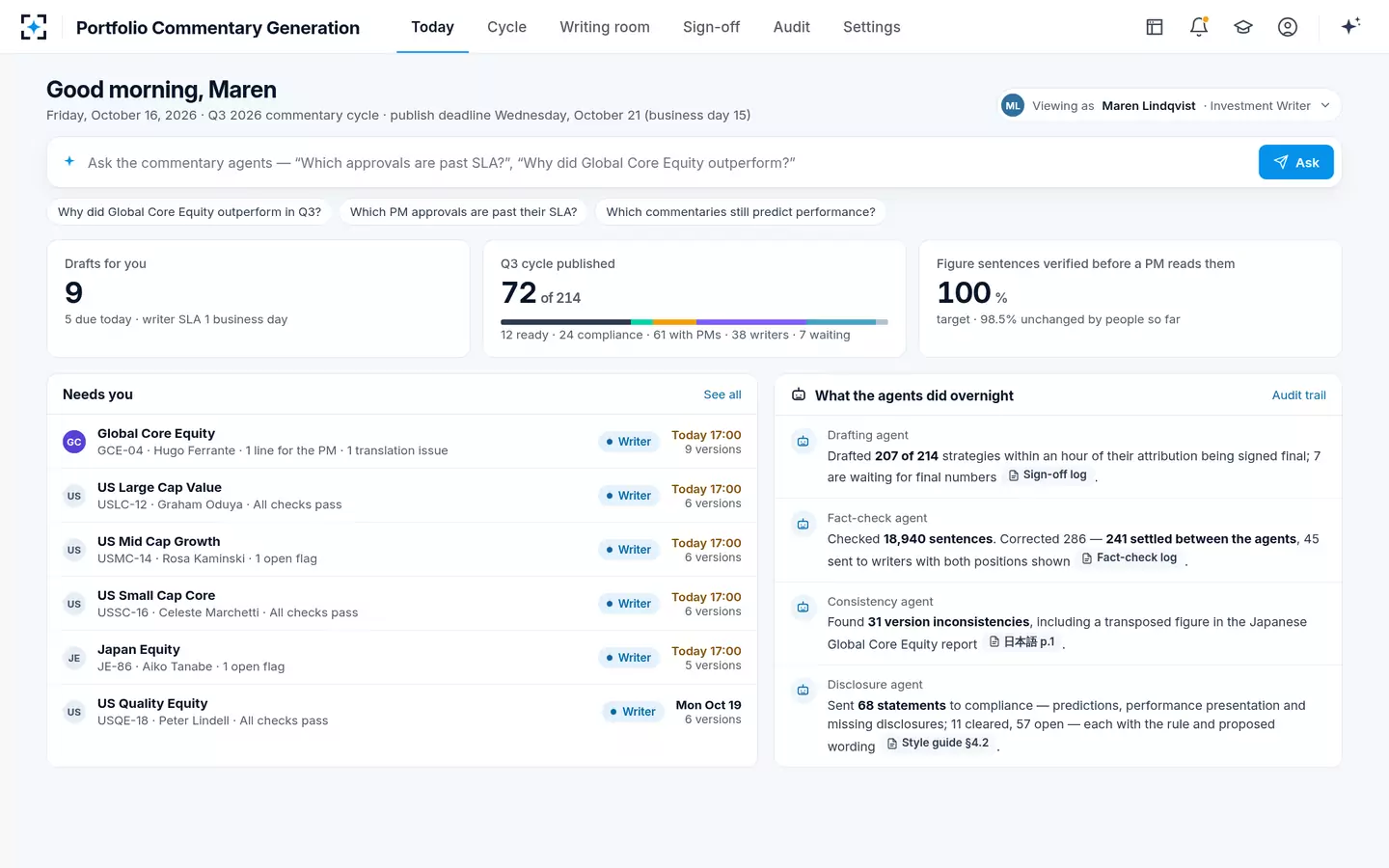Click the JE avatar for Japan Equity
Image resolution: width=1389 pixels, height=868 pixels.
click(74, 658)
